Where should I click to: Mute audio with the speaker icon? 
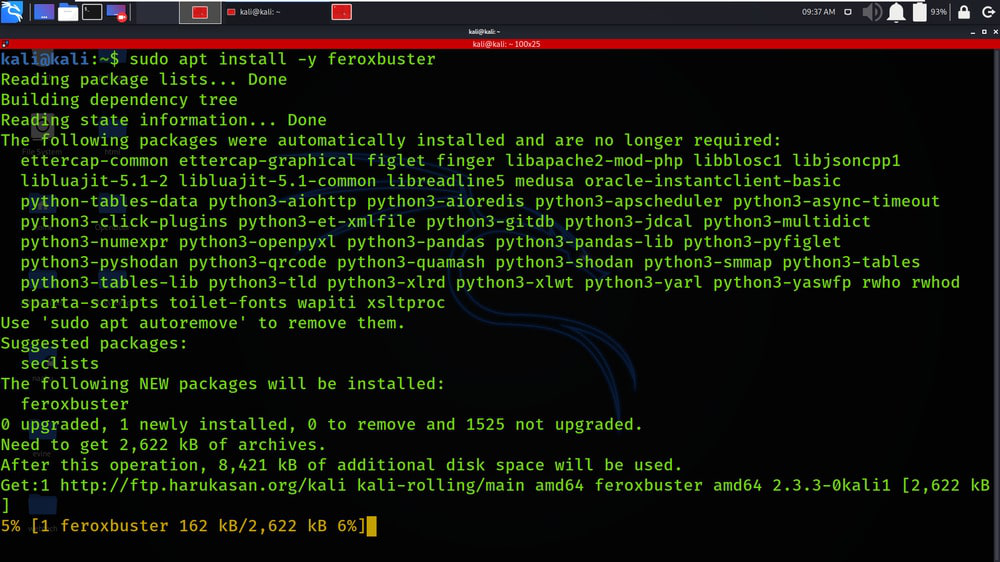872,11
